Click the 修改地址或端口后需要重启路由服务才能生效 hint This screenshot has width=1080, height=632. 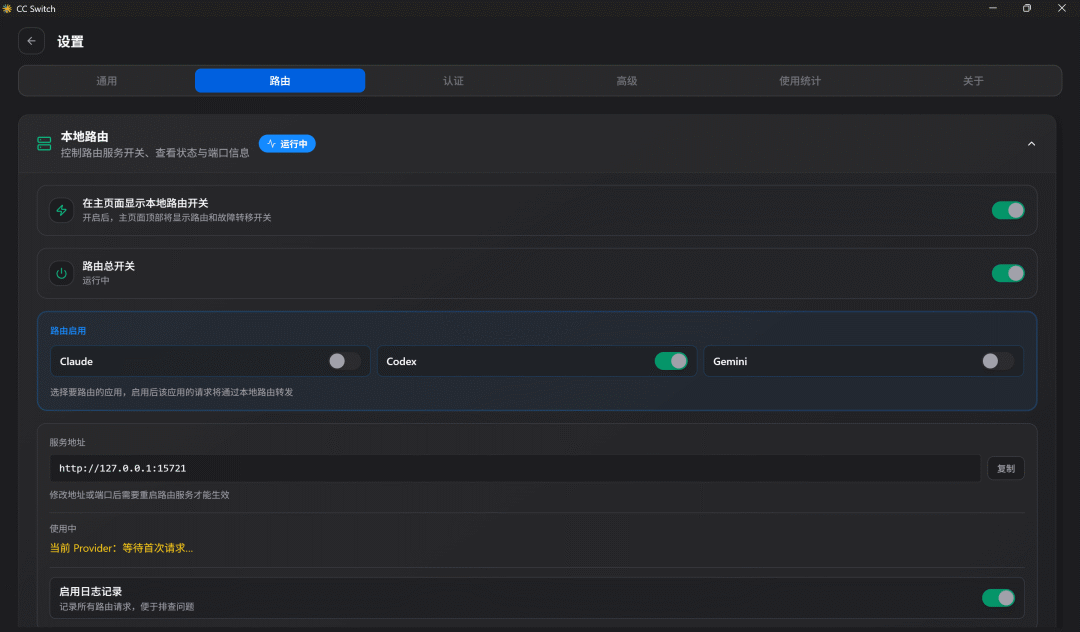click(139, 495)
